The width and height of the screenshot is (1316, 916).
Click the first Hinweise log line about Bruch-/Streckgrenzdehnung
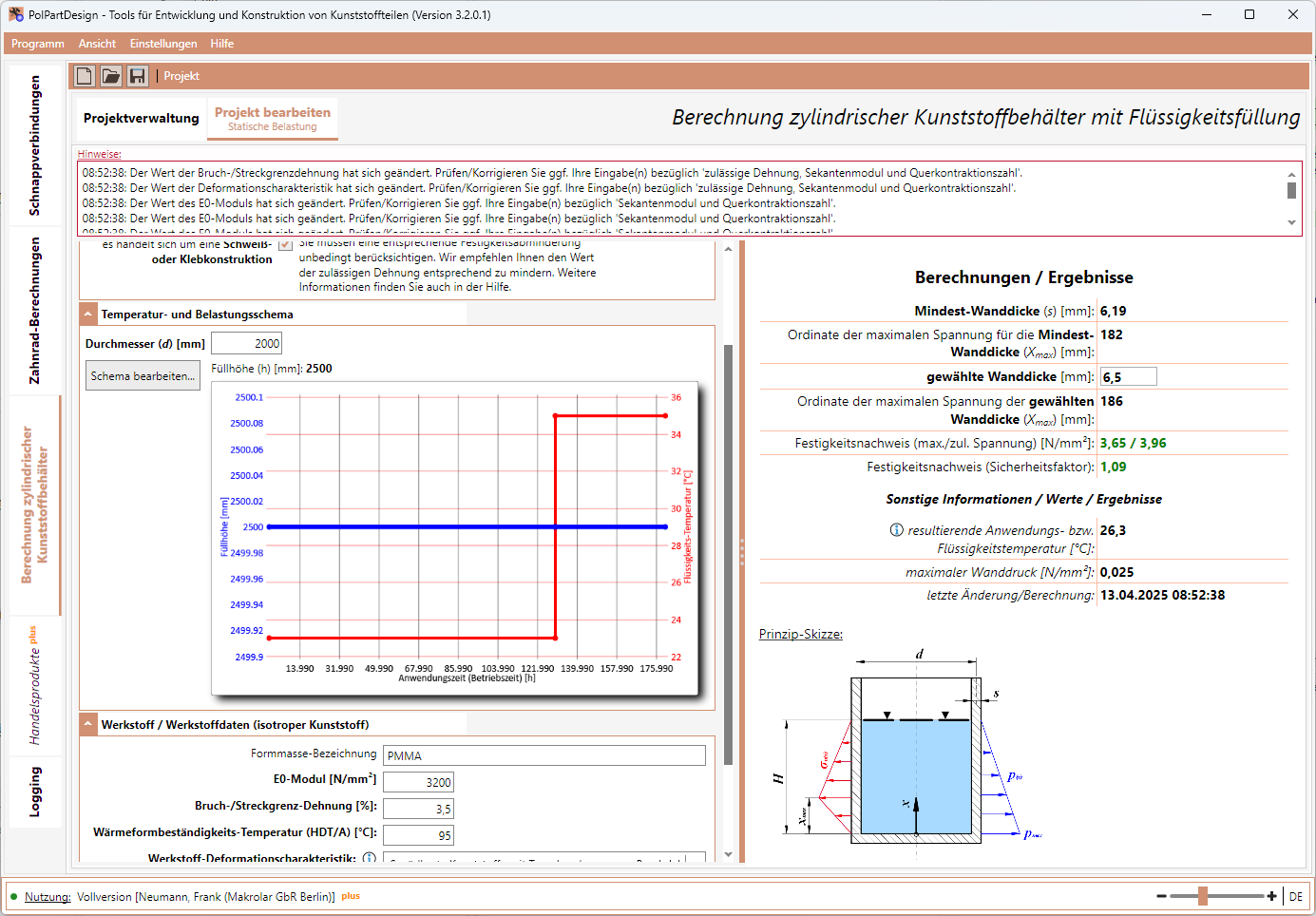552,173
